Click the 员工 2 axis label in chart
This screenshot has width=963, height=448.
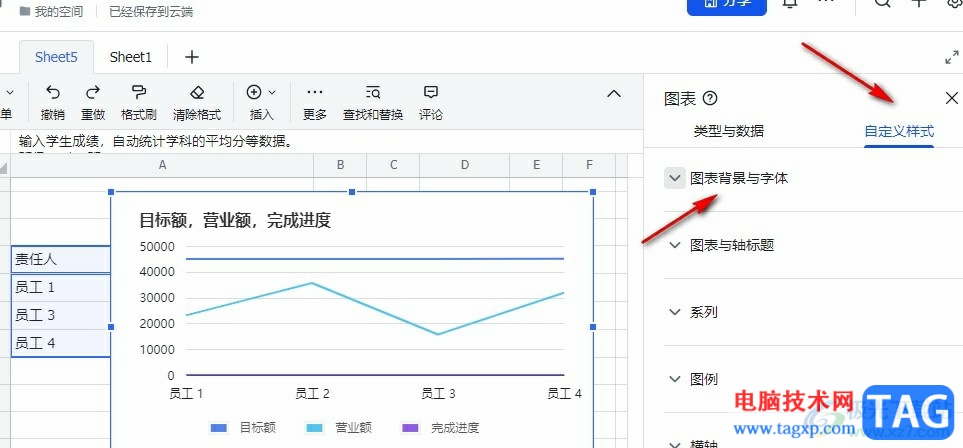click(x=313, y=393)
